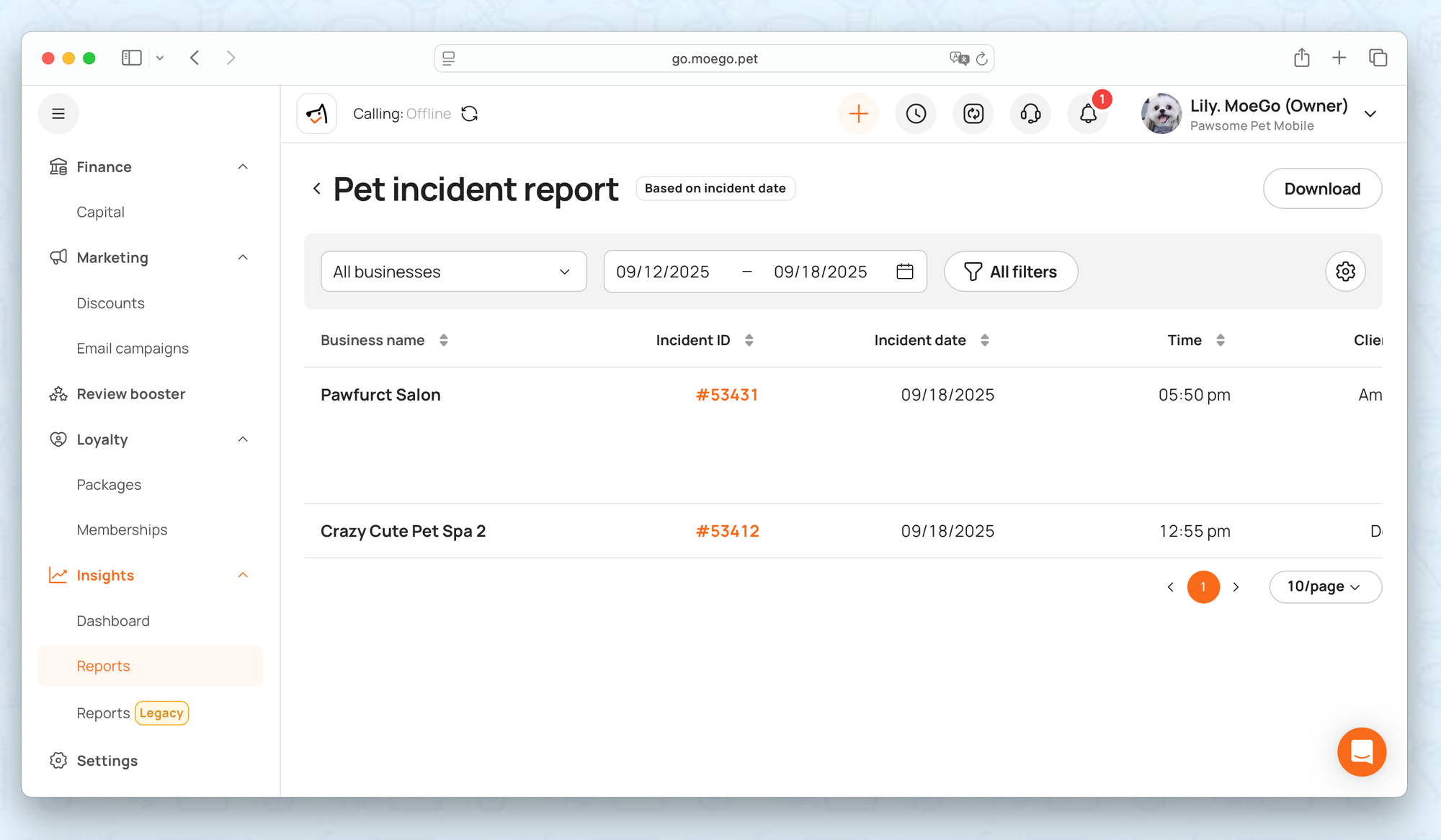Click the calendar icon in date range

[905, 272]
